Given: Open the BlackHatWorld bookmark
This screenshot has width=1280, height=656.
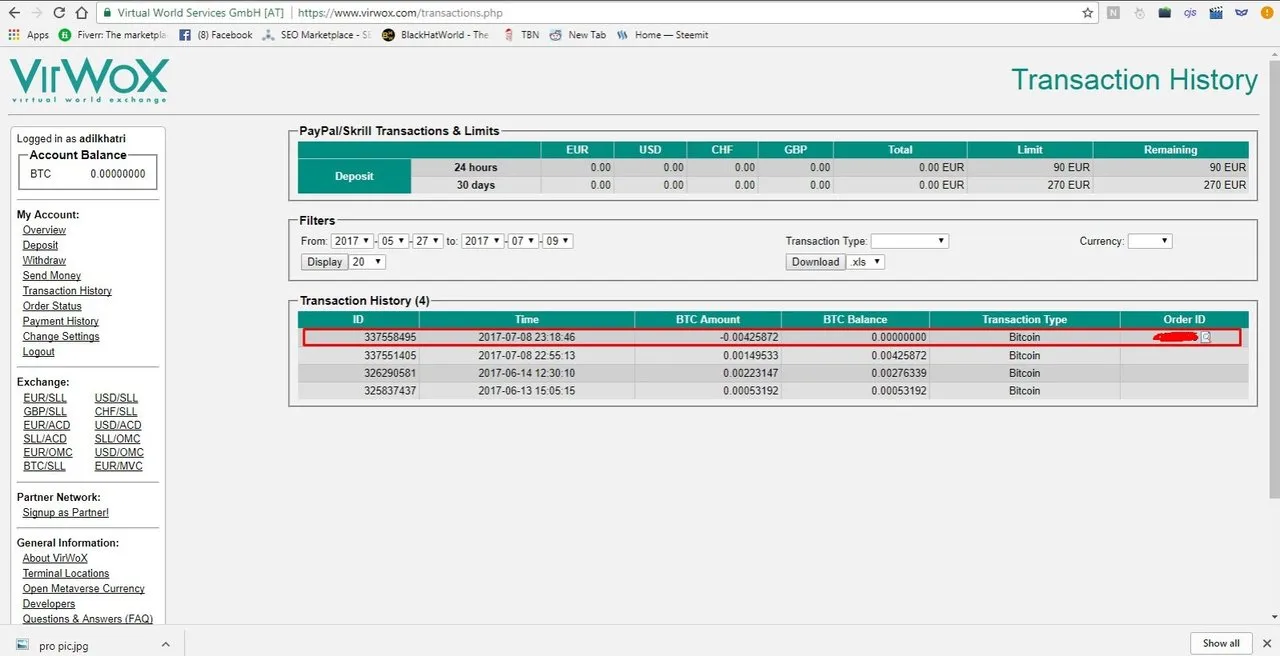Looking at the screenshot, I should [x=435, y=35].
